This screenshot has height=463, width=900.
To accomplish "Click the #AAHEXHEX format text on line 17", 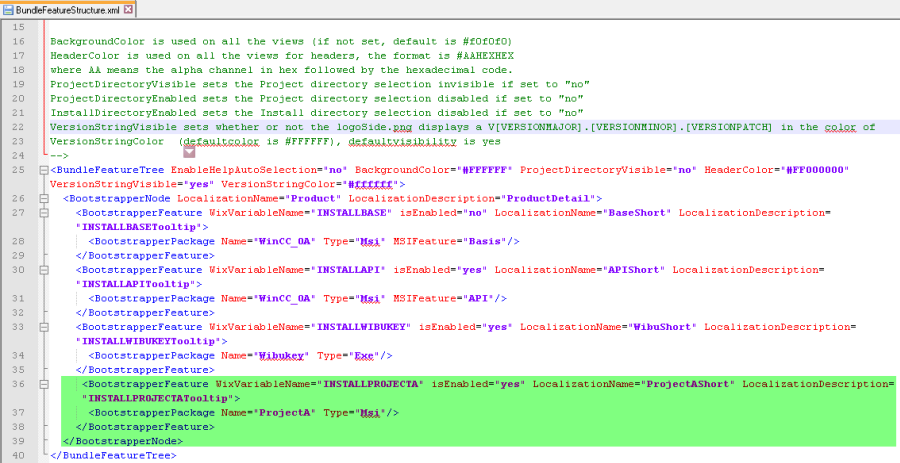I will coord(486,56).
